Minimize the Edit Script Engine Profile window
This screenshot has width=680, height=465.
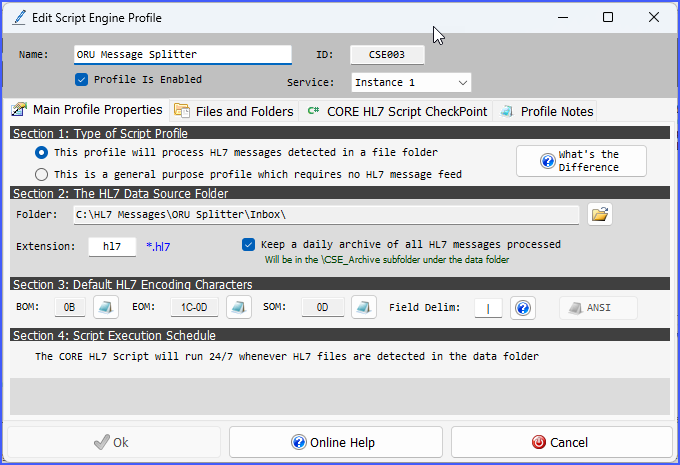point(563,17)
